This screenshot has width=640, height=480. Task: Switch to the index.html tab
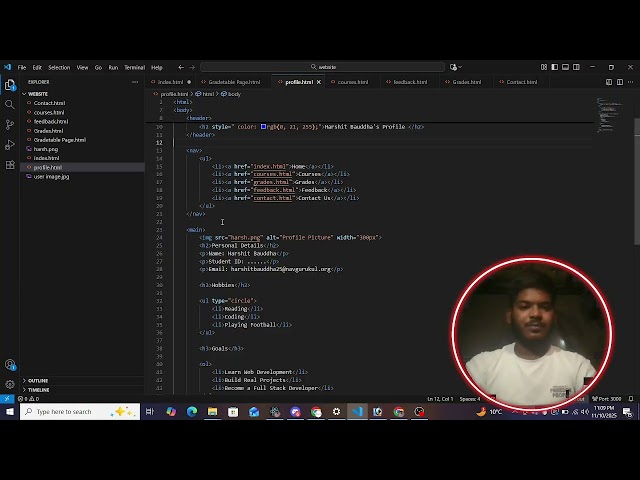tap(170, 82)
